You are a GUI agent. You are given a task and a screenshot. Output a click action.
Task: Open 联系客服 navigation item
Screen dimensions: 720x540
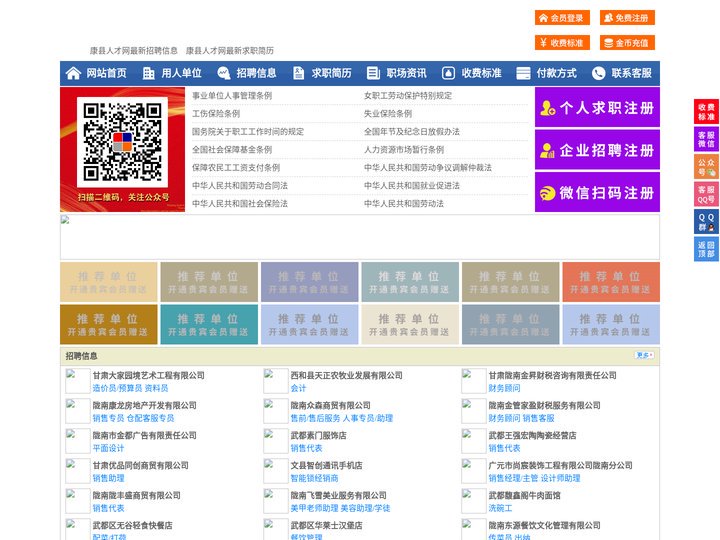click(x=631, y=73)
